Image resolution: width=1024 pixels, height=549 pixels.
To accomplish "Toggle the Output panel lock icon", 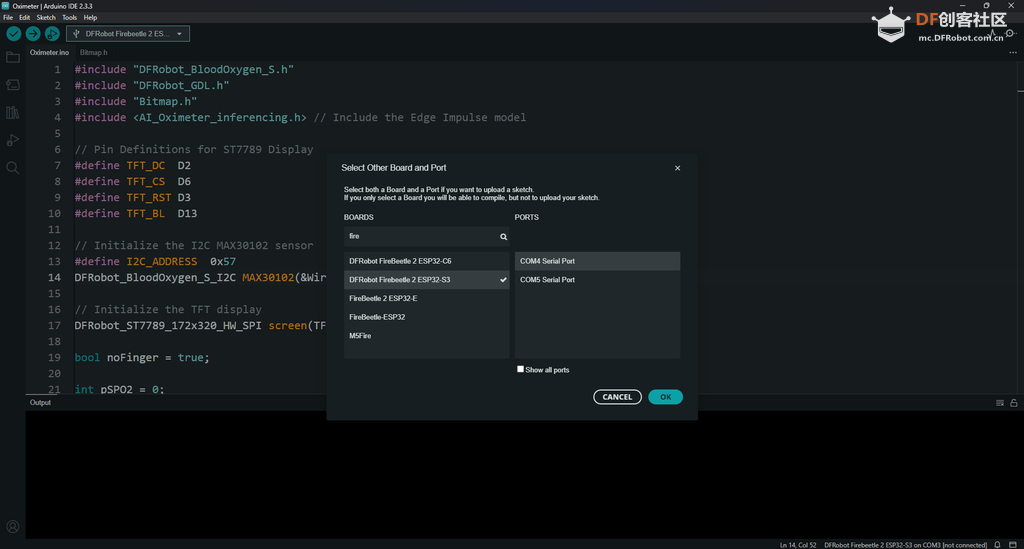I will pyautogui.click(x=1014, y=403).
